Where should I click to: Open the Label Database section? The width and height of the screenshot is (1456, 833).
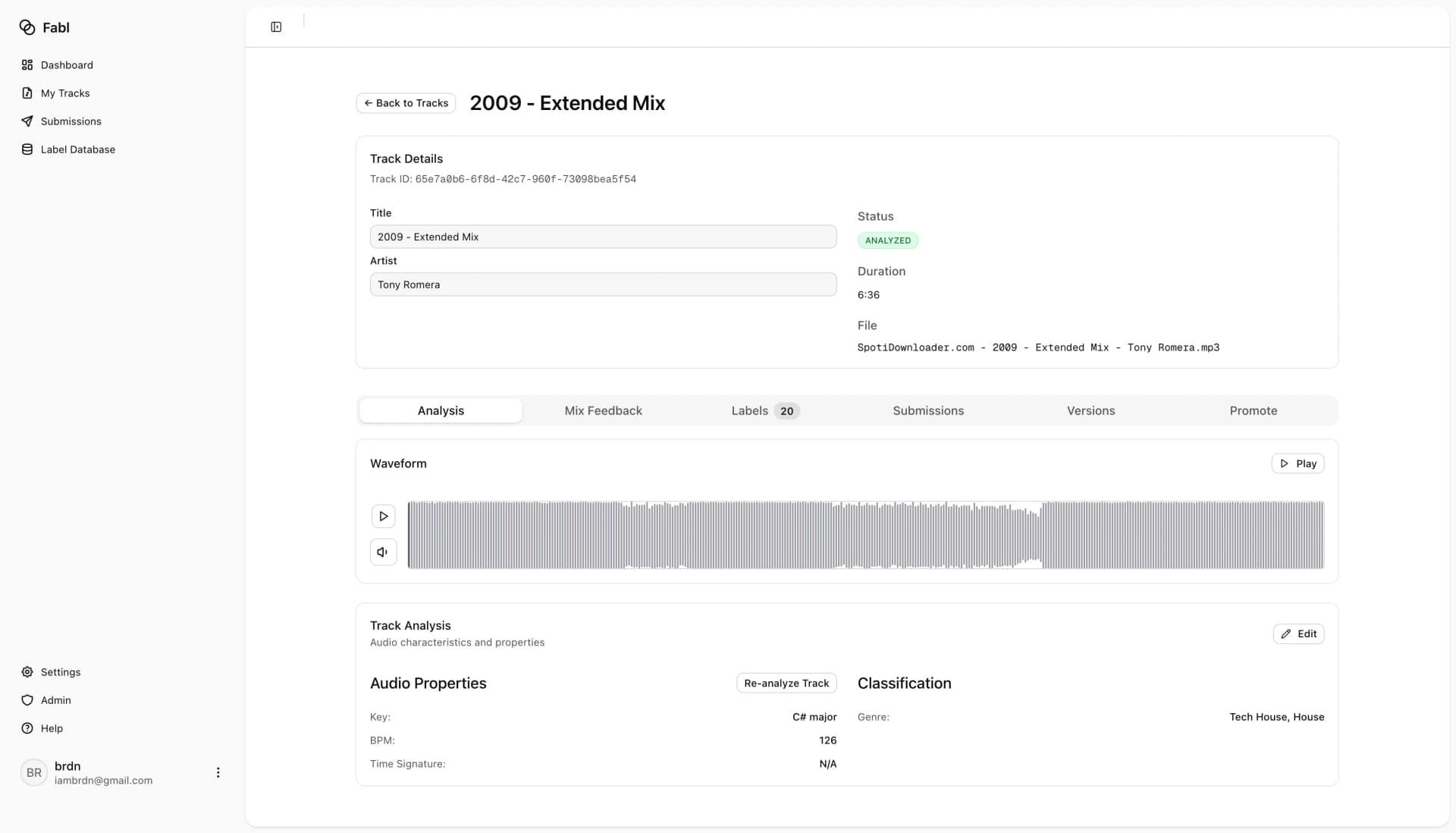(x=77, y=149)
